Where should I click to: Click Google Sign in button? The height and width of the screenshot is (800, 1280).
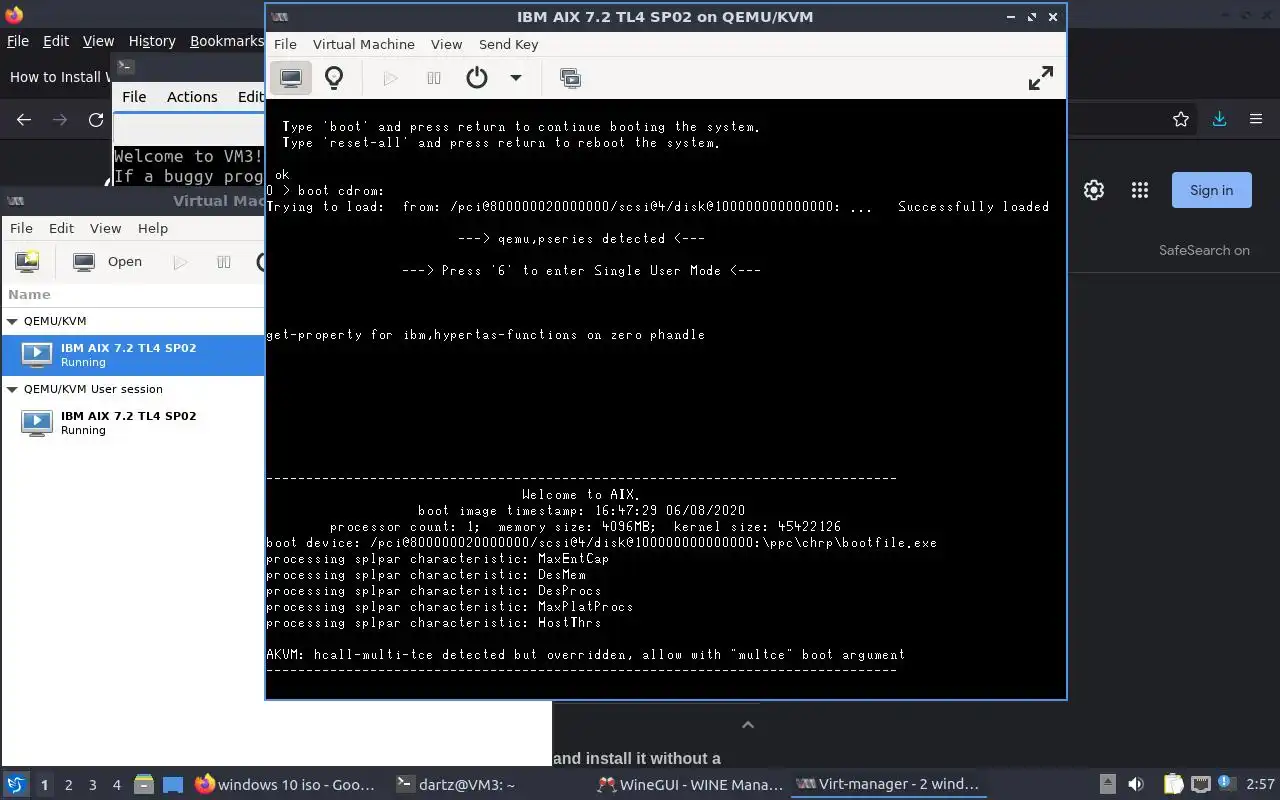pos(1212,190)
